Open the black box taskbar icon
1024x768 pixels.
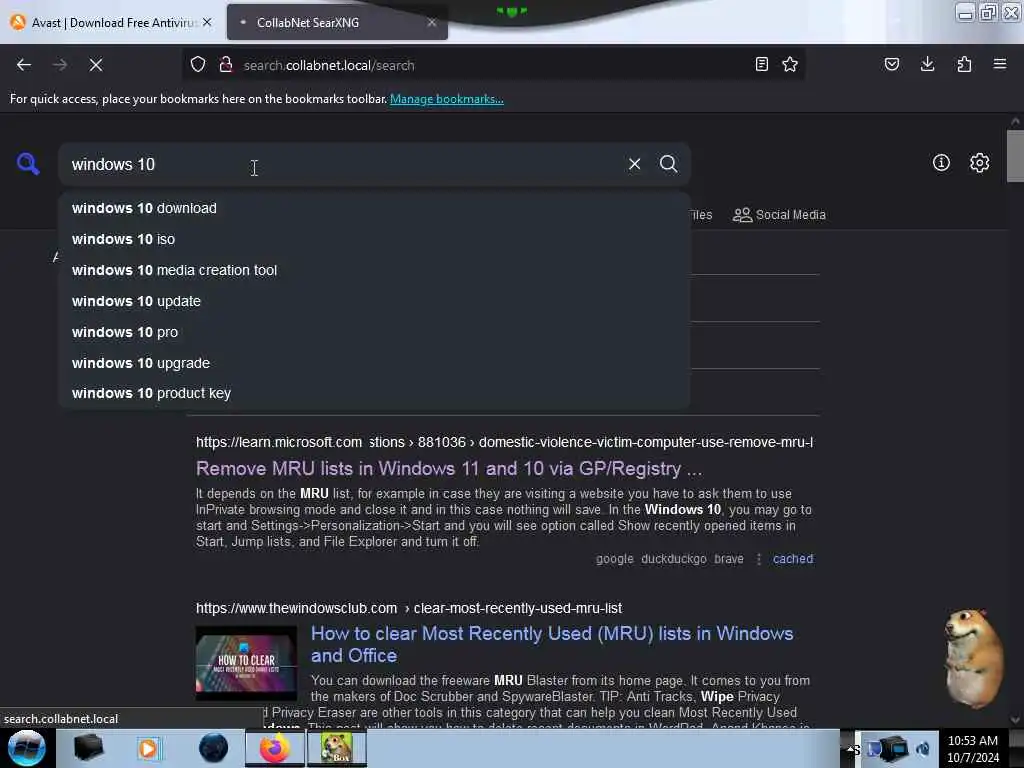pos(89,748)
